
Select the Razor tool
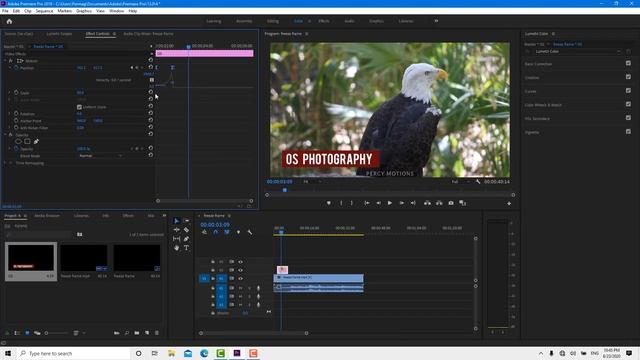(187, 230)
